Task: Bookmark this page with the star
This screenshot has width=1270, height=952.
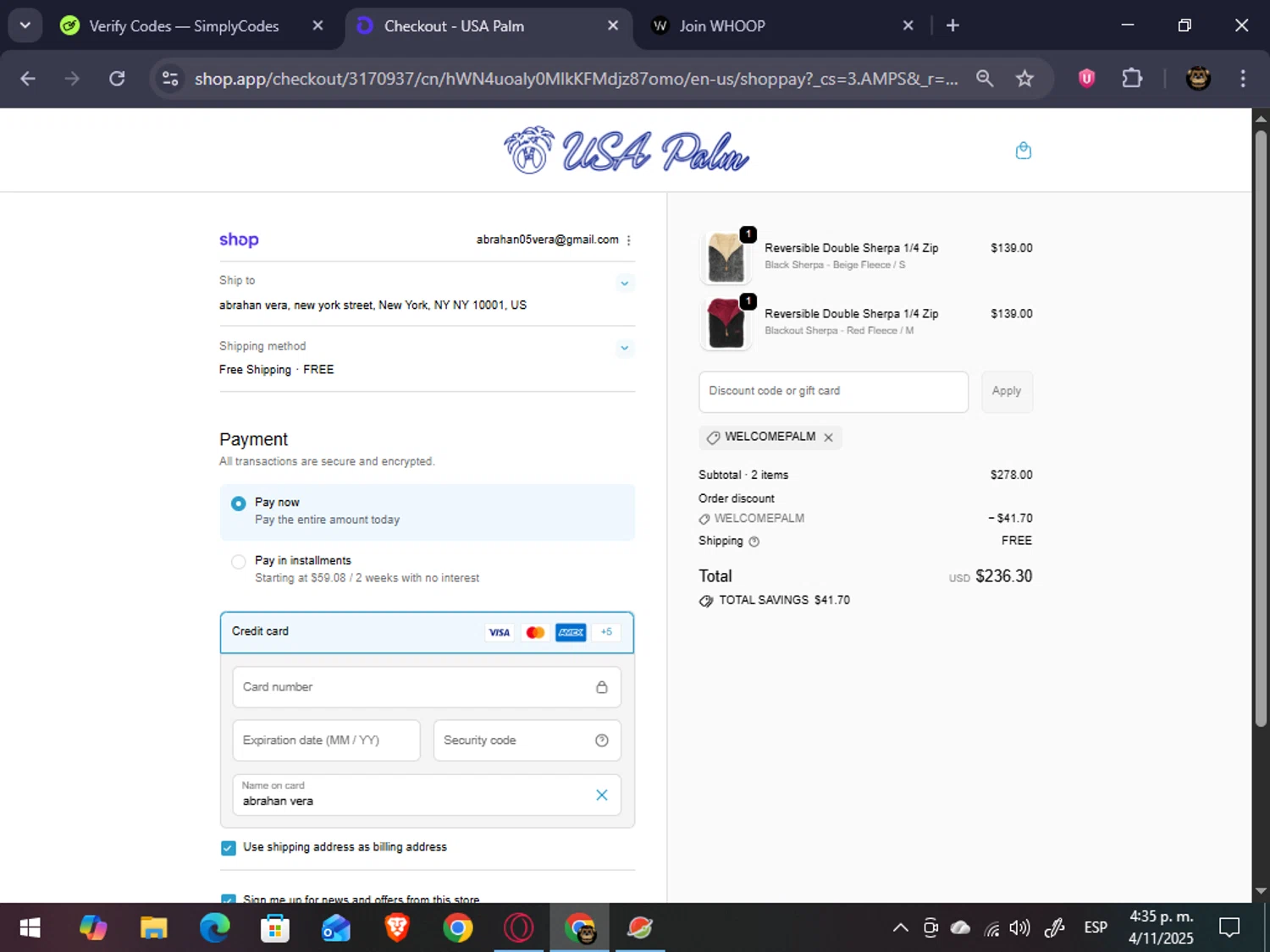Action: (1024, 79)
